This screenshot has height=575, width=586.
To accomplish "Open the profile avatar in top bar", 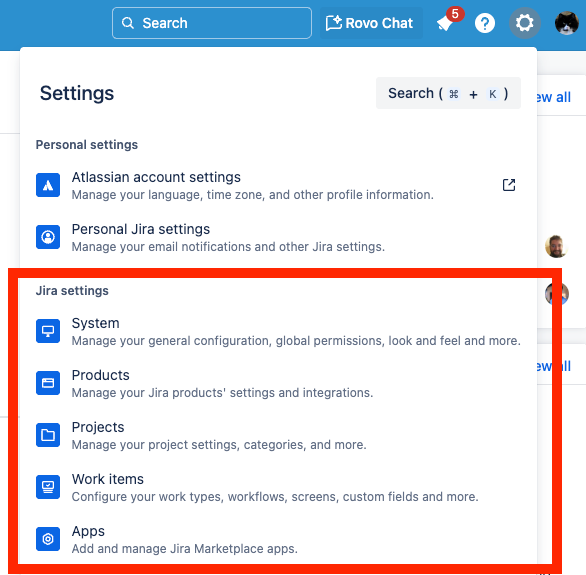I will (x=567, y=23).
